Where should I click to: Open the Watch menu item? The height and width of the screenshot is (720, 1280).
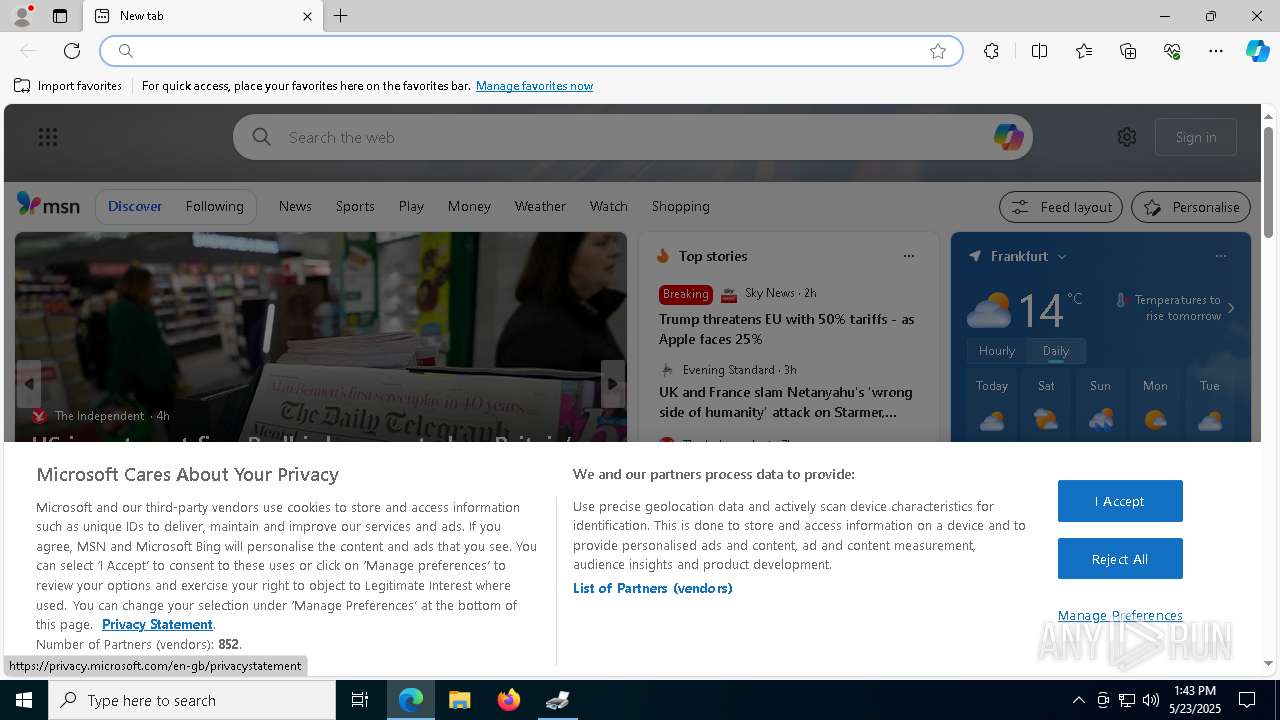click(x=608, y=206)
